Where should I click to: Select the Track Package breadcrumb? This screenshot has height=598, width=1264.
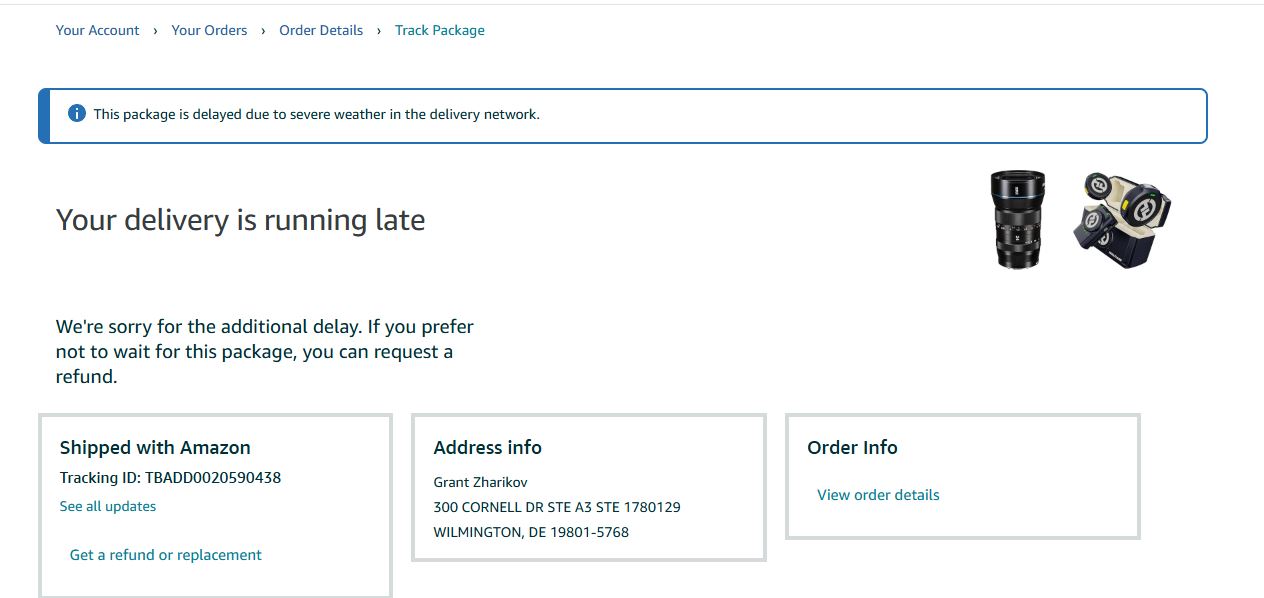(440, 30)
